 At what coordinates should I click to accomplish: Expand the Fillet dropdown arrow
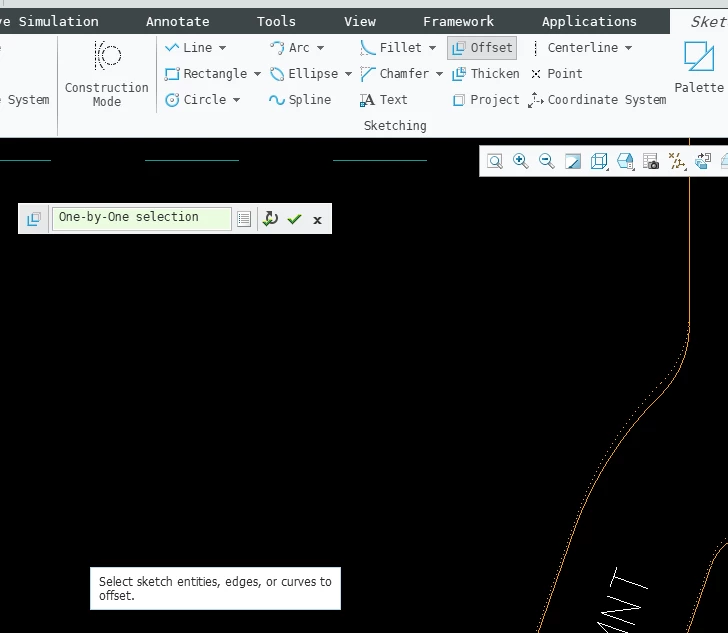click(432, 48)
